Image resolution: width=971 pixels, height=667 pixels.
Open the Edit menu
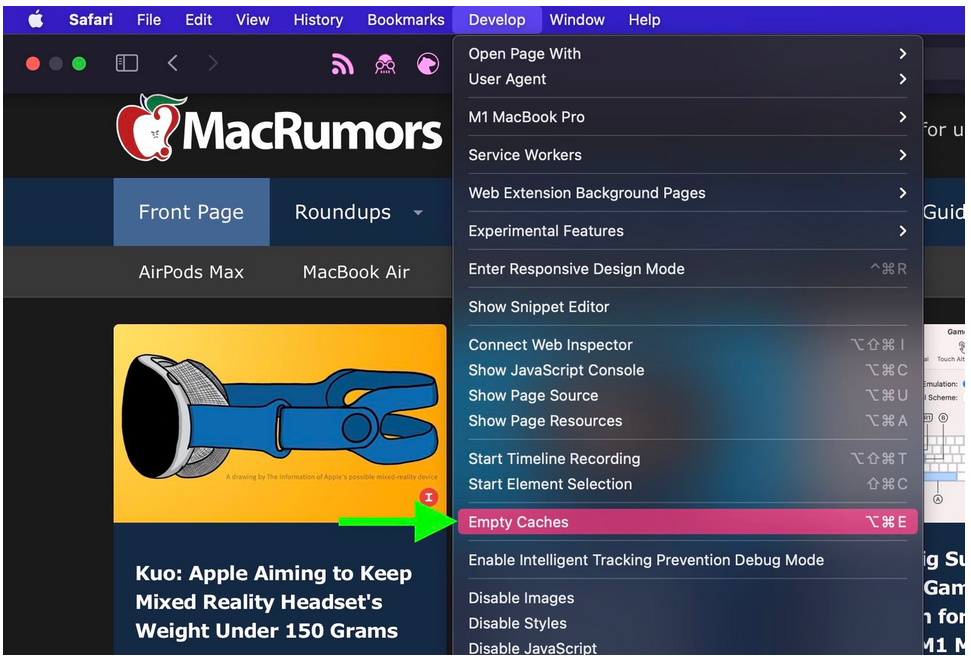[x=199, y=20]
